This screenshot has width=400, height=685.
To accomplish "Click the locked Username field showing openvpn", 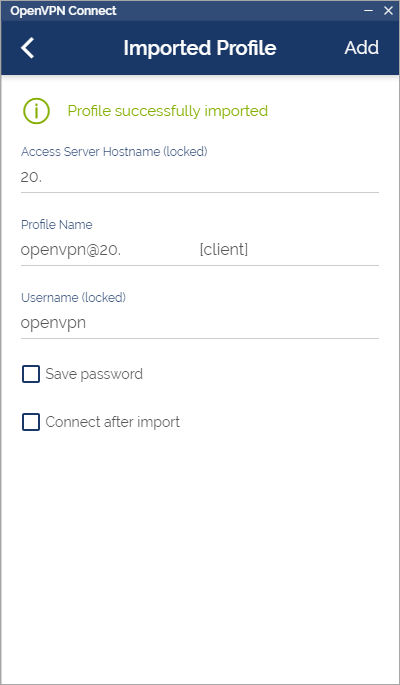I will [200, 323].
